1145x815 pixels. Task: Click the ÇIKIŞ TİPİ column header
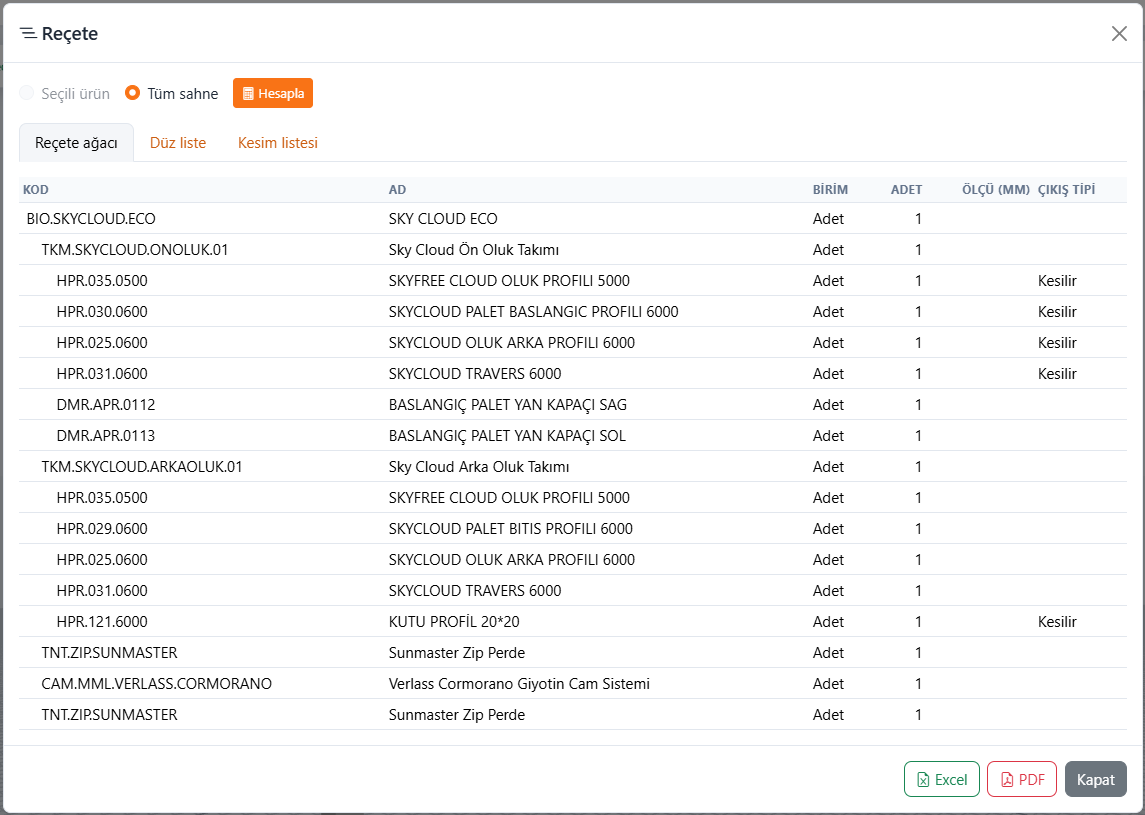(1067, 190)
